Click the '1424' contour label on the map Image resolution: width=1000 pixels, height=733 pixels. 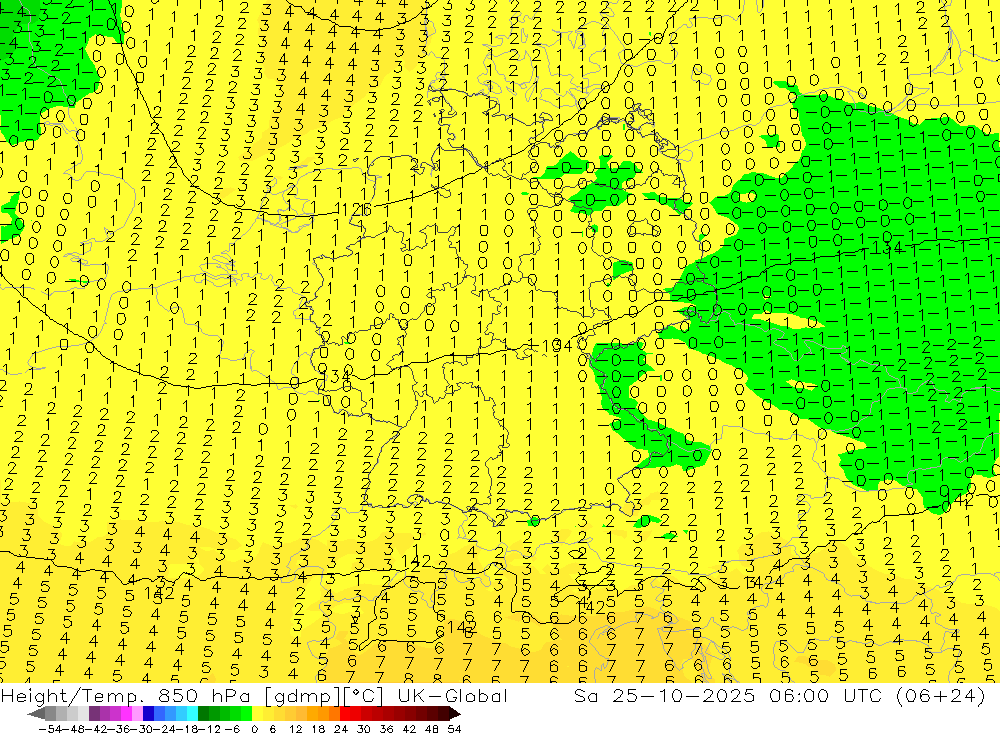pyautogui.click(x=764, y=582)
